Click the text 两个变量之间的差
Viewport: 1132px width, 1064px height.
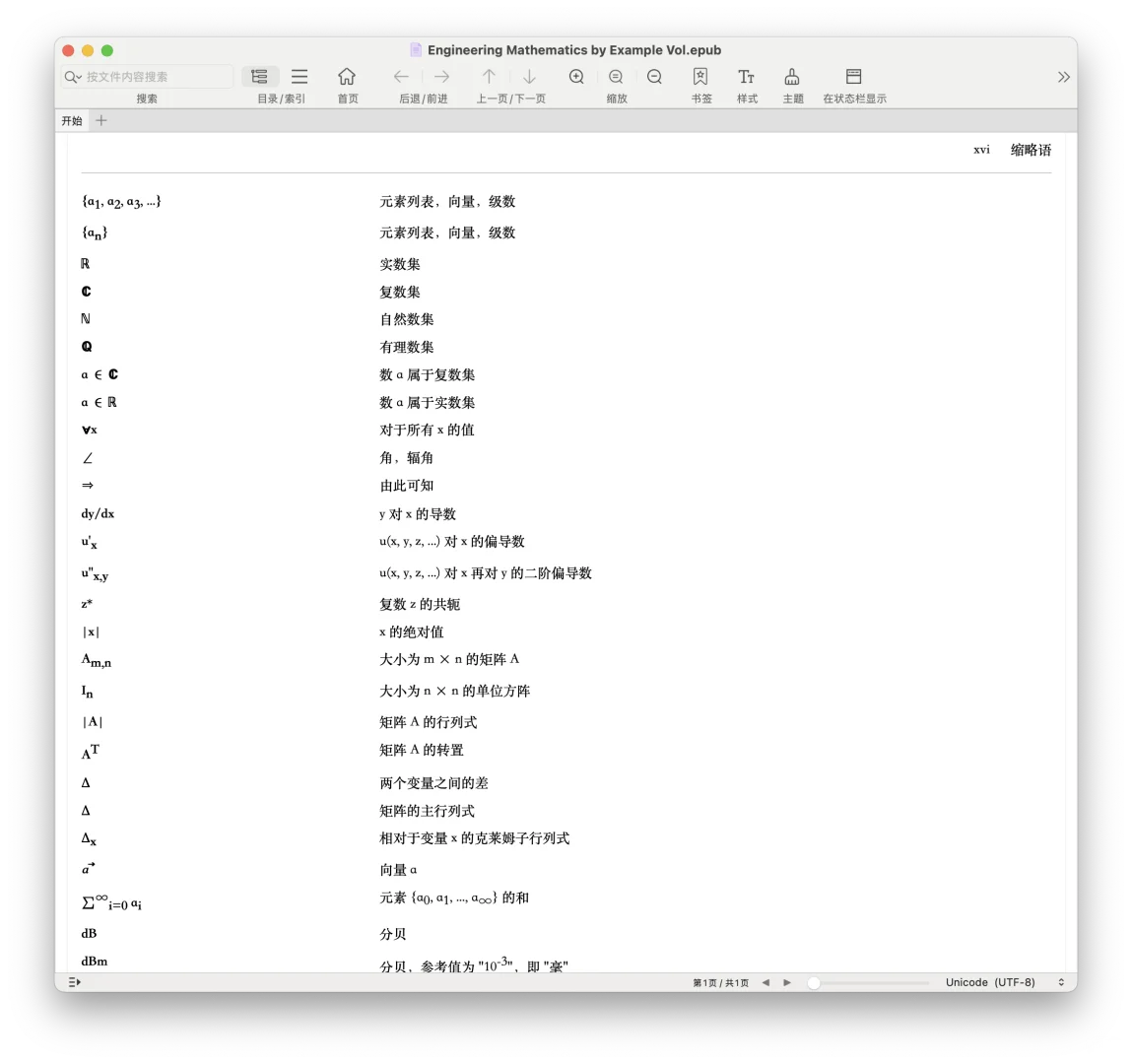click(x=433, y=783)
